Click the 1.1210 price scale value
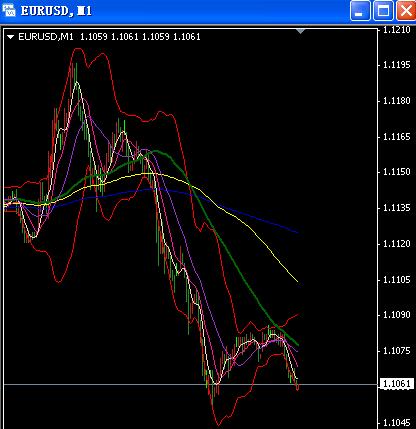Screen dimensions: 416x429 396,30
